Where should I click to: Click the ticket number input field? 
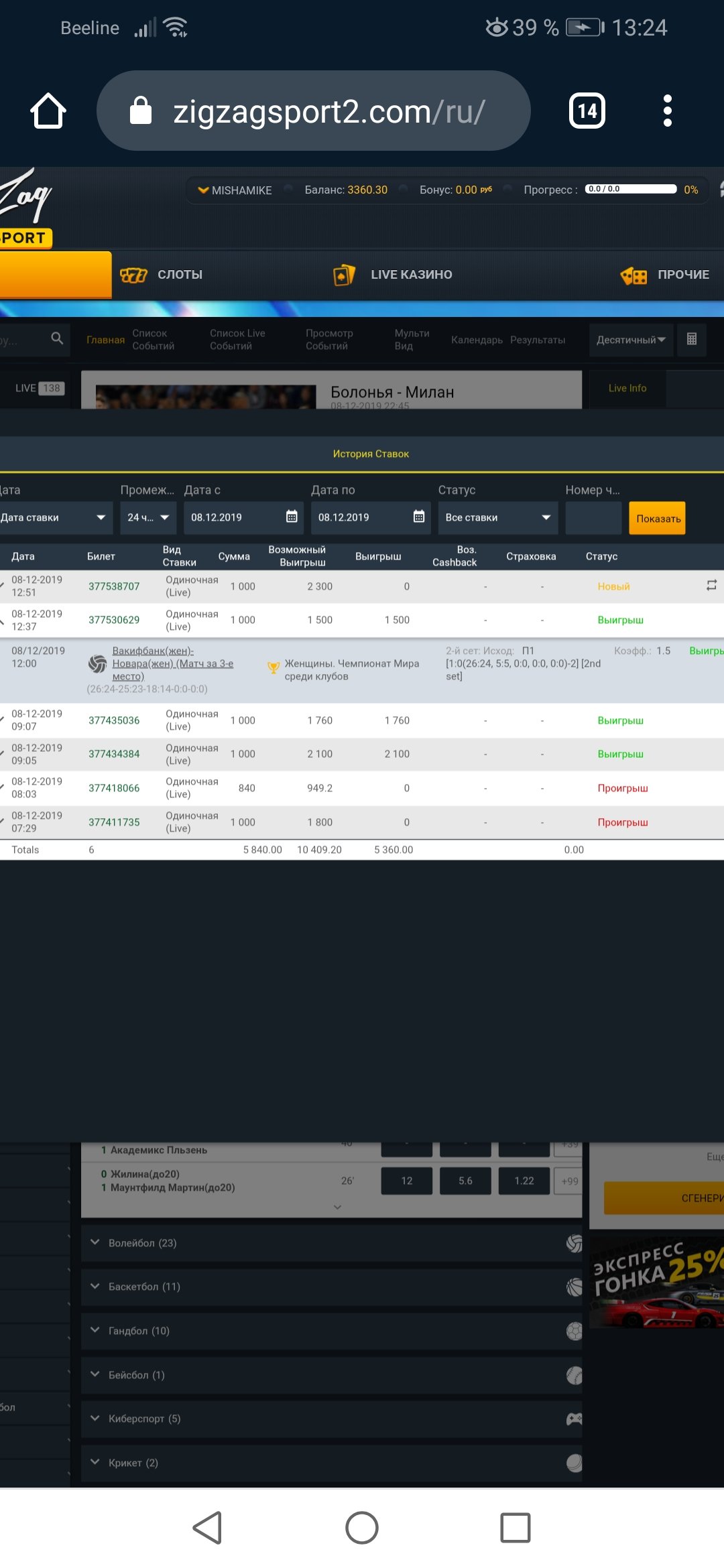593,518
